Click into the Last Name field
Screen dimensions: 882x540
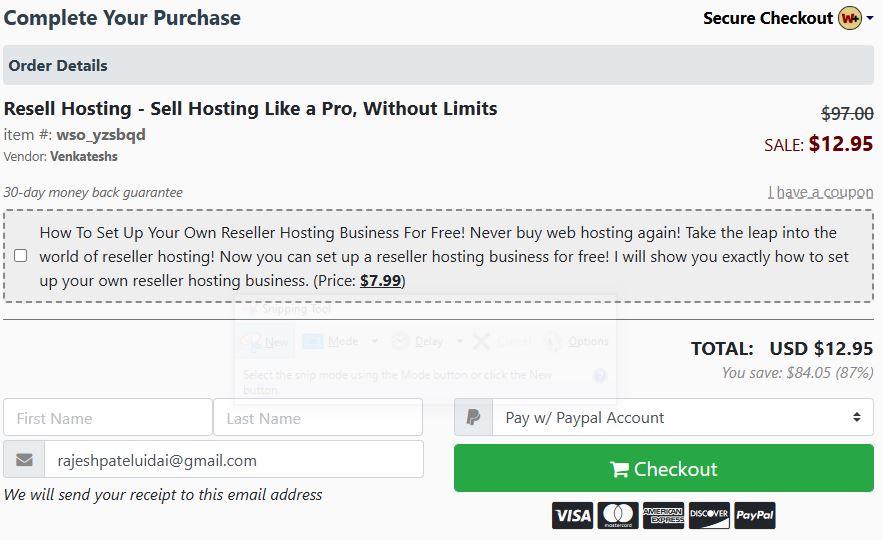(318, 418)
